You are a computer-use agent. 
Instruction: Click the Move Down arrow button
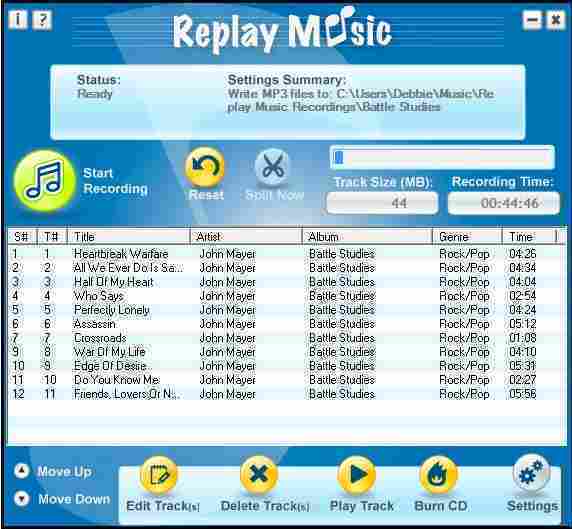22,498
